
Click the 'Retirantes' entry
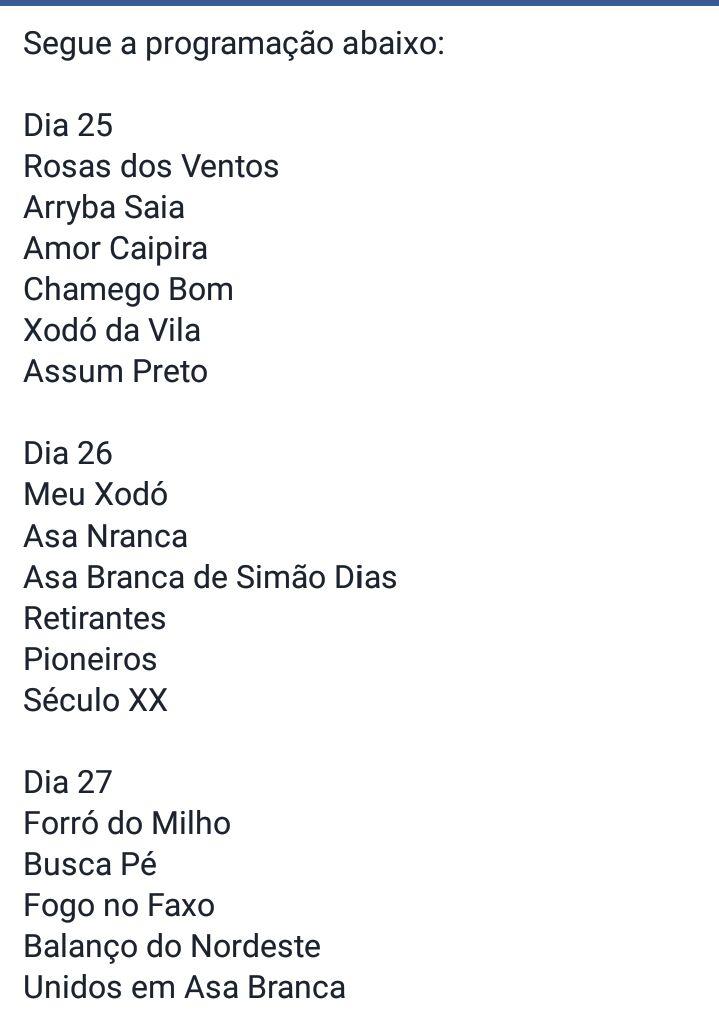coord(94,618)
